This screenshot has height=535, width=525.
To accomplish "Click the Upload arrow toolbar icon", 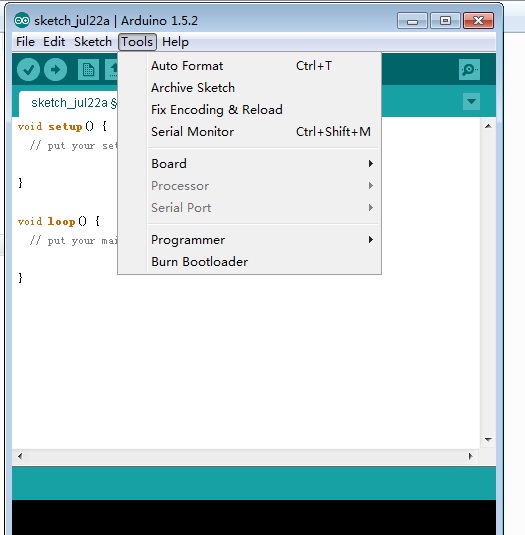I will 55,70.
